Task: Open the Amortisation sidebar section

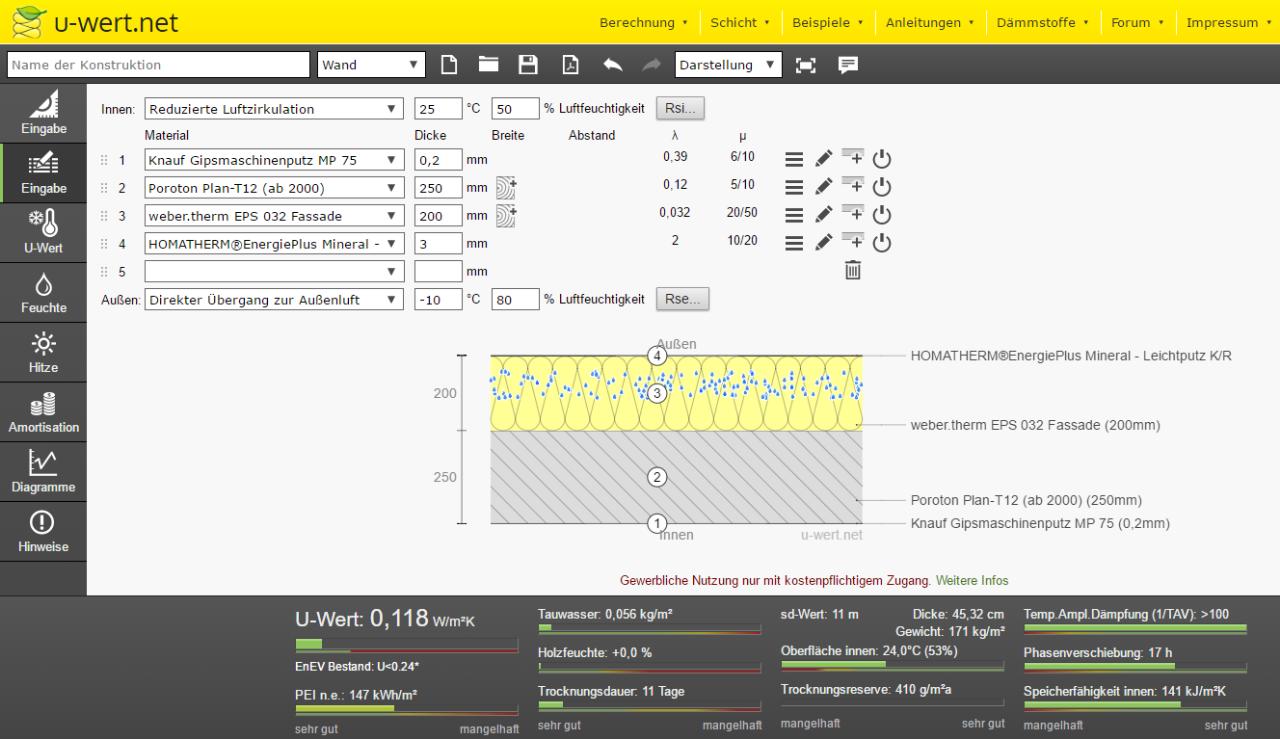Action: pyautogui.click(x=43, y=413)
